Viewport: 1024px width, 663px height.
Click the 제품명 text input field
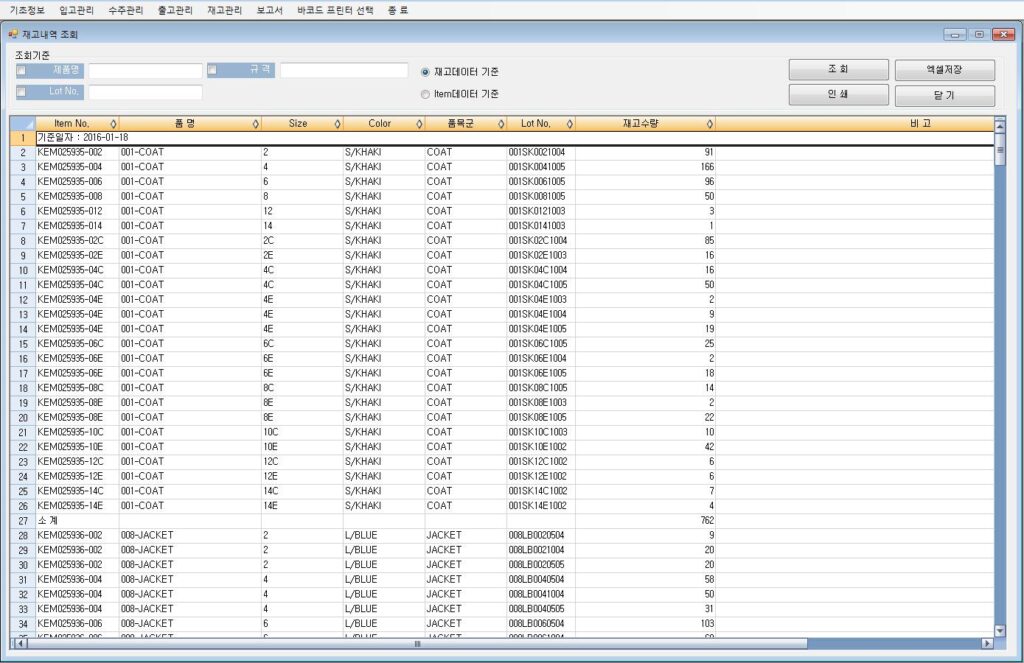(x=145, y=71)
